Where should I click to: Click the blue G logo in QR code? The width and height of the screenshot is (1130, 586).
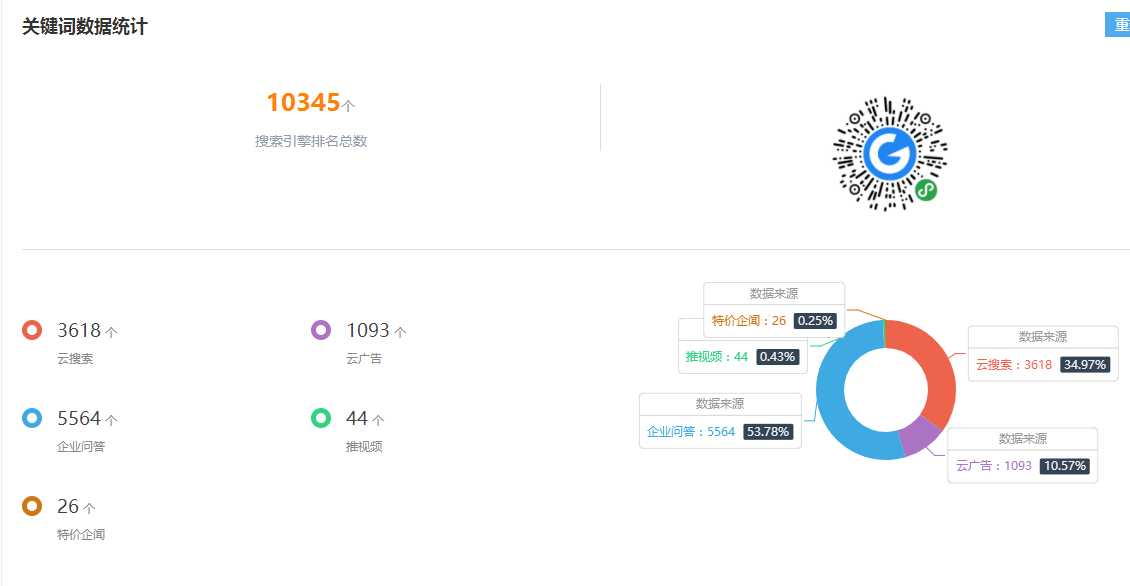890,154
